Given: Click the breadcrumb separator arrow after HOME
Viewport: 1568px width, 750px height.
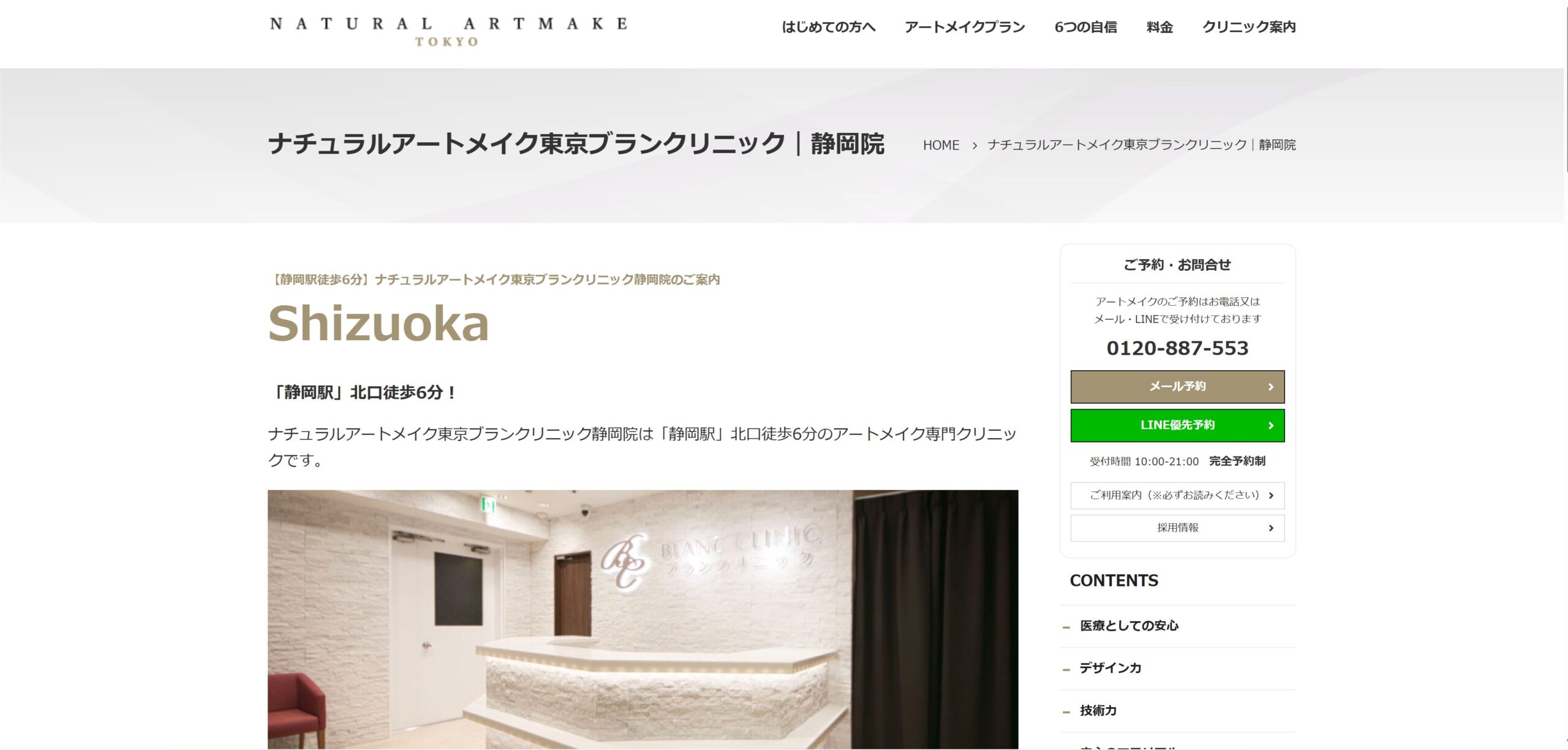Looking at the screenshot, I should click(x=974, y=146).
